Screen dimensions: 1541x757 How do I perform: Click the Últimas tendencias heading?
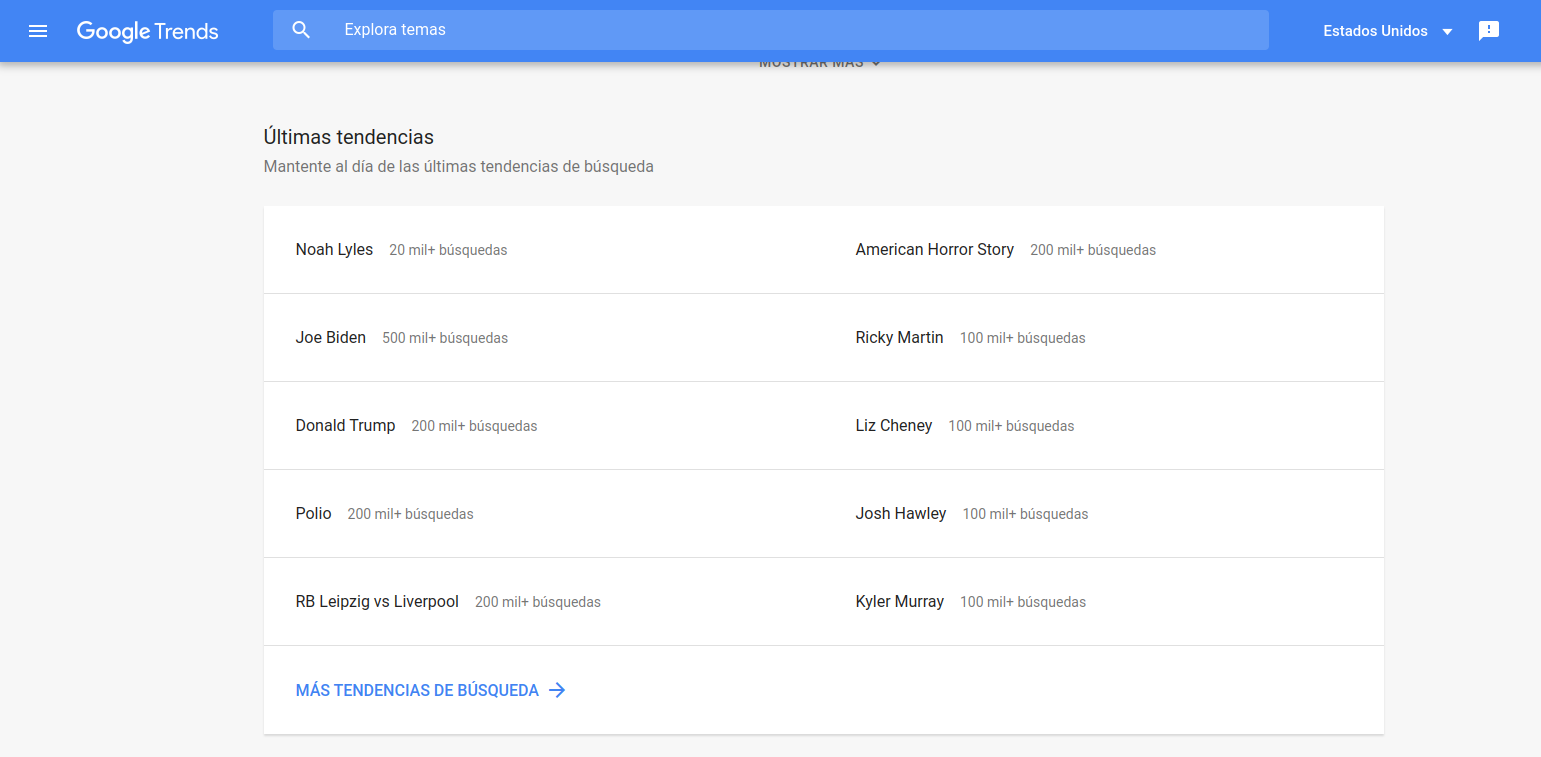pos(348,137)
